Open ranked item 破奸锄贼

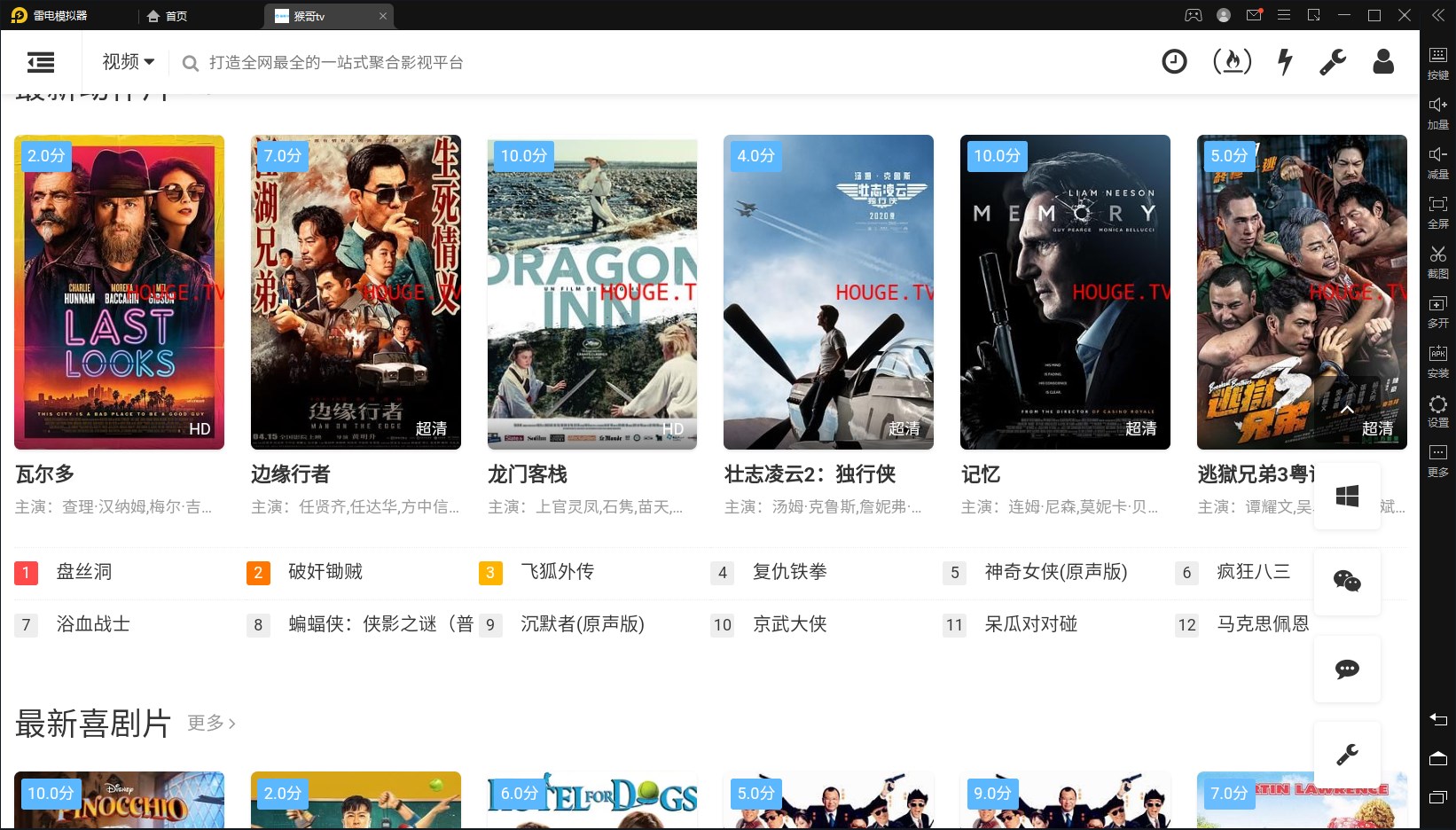point(325,572)
